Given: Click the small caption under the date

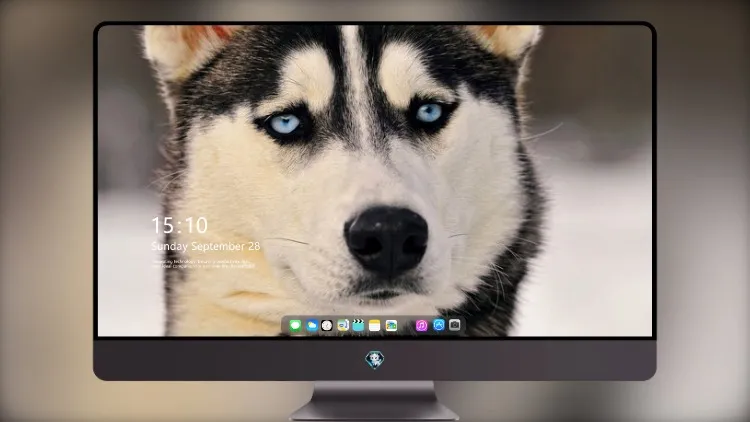Looking at the screenshot, I should tap(203, 264).
